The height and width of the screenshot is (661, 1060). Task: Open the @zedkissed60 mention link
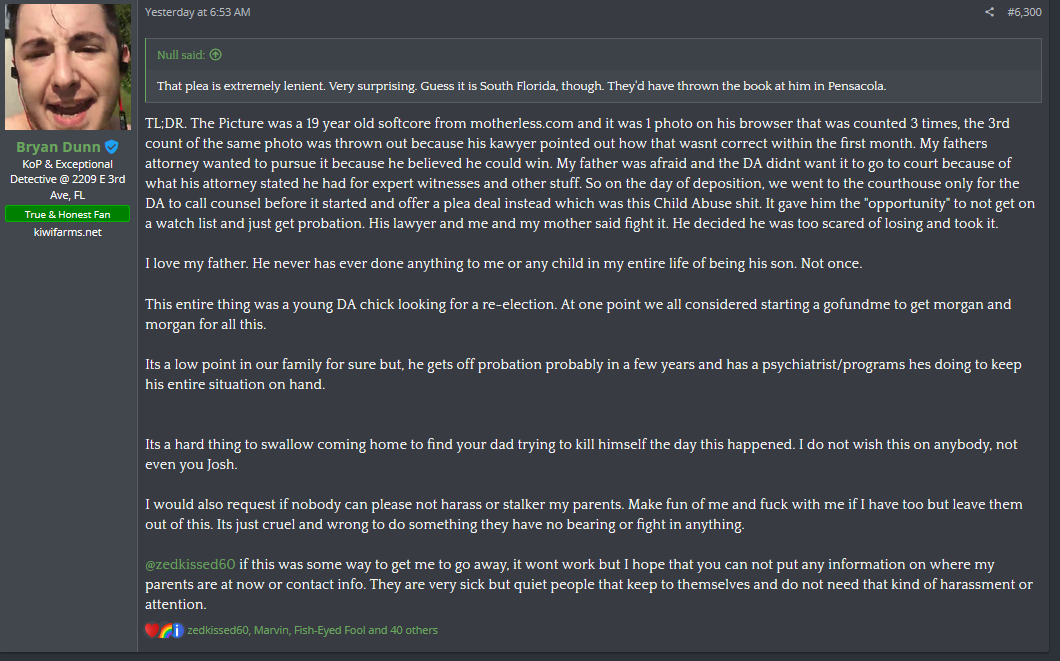190,564
